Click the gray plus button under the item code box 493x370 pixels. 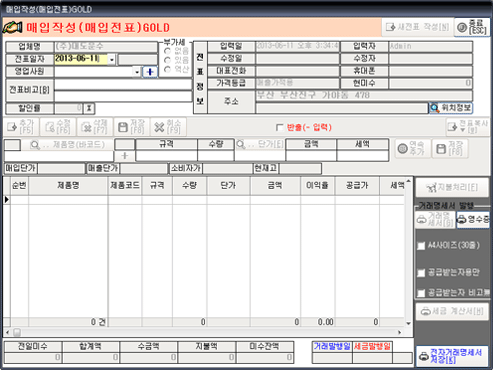[x=125, y=156]
